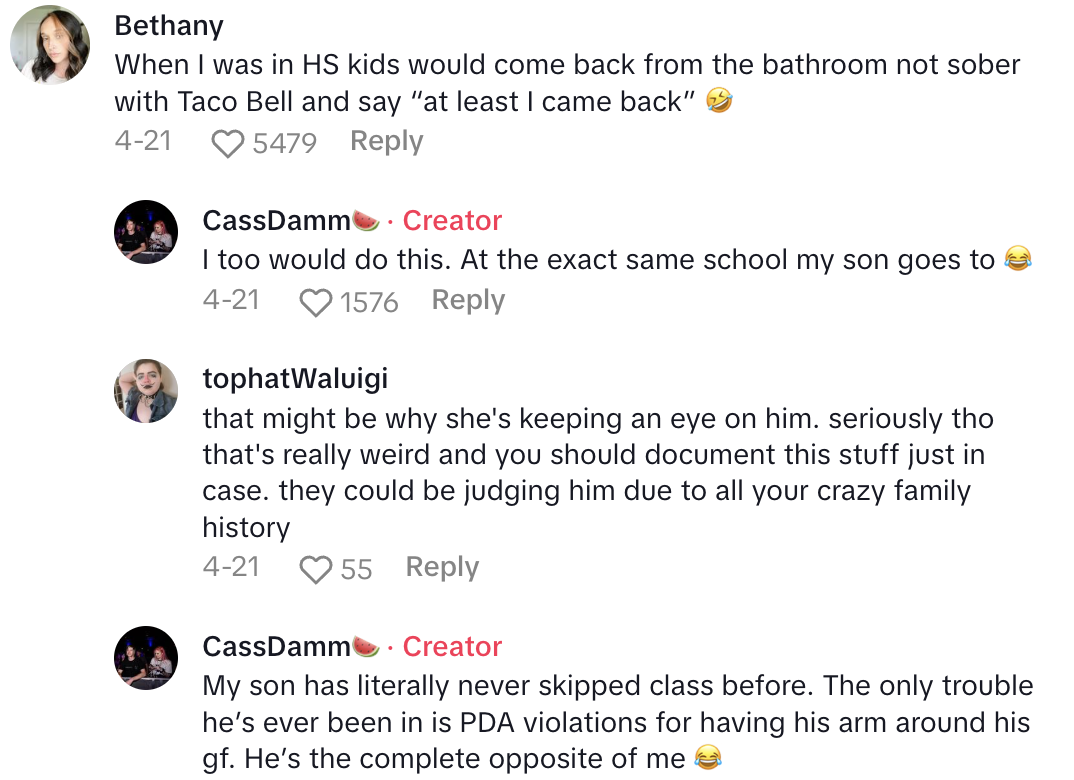Viewport: 1074px width, 780px height.
Task: Click the 5479 like count on Bethany's comment
Action: tap(284, 143)
